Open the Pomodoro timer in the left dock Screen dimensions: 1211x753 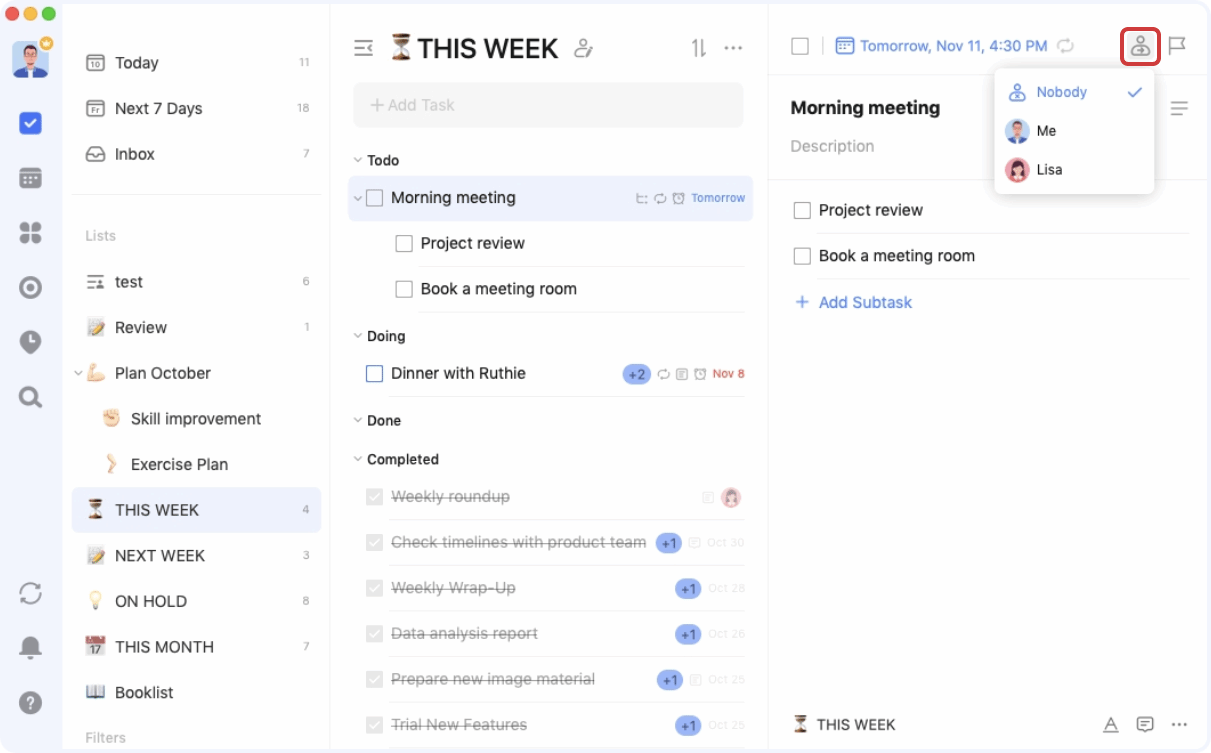(x=30, y=342)
